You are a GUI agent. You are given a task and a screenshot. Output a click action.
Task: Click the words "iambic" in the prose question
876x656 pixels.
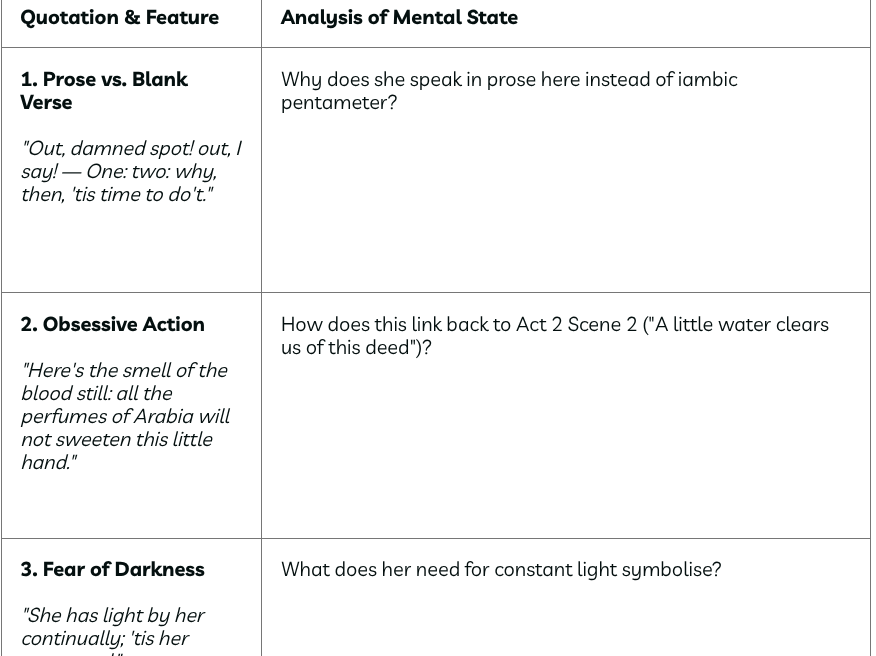click(x=707, y=79)
